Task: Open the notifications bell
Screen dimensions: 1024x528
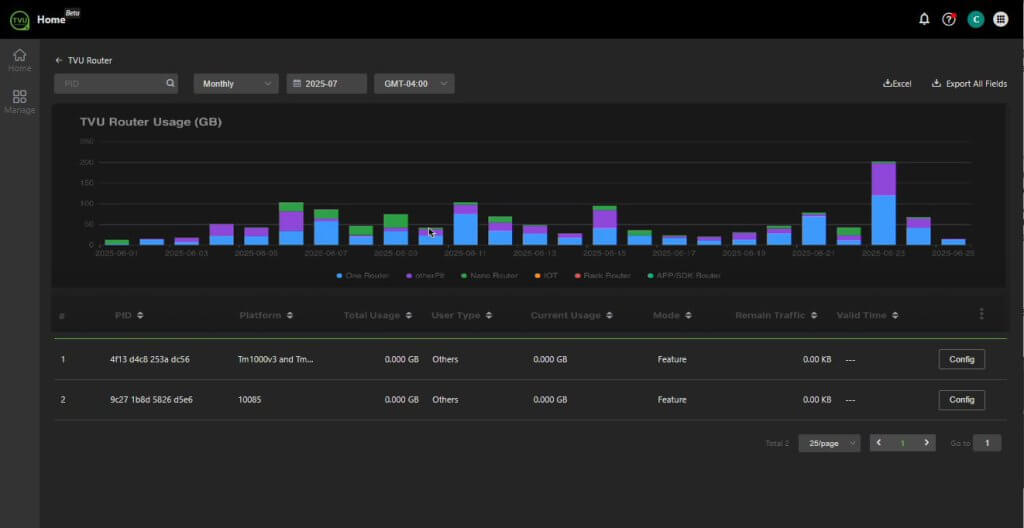Action: (x=924, y=19)
